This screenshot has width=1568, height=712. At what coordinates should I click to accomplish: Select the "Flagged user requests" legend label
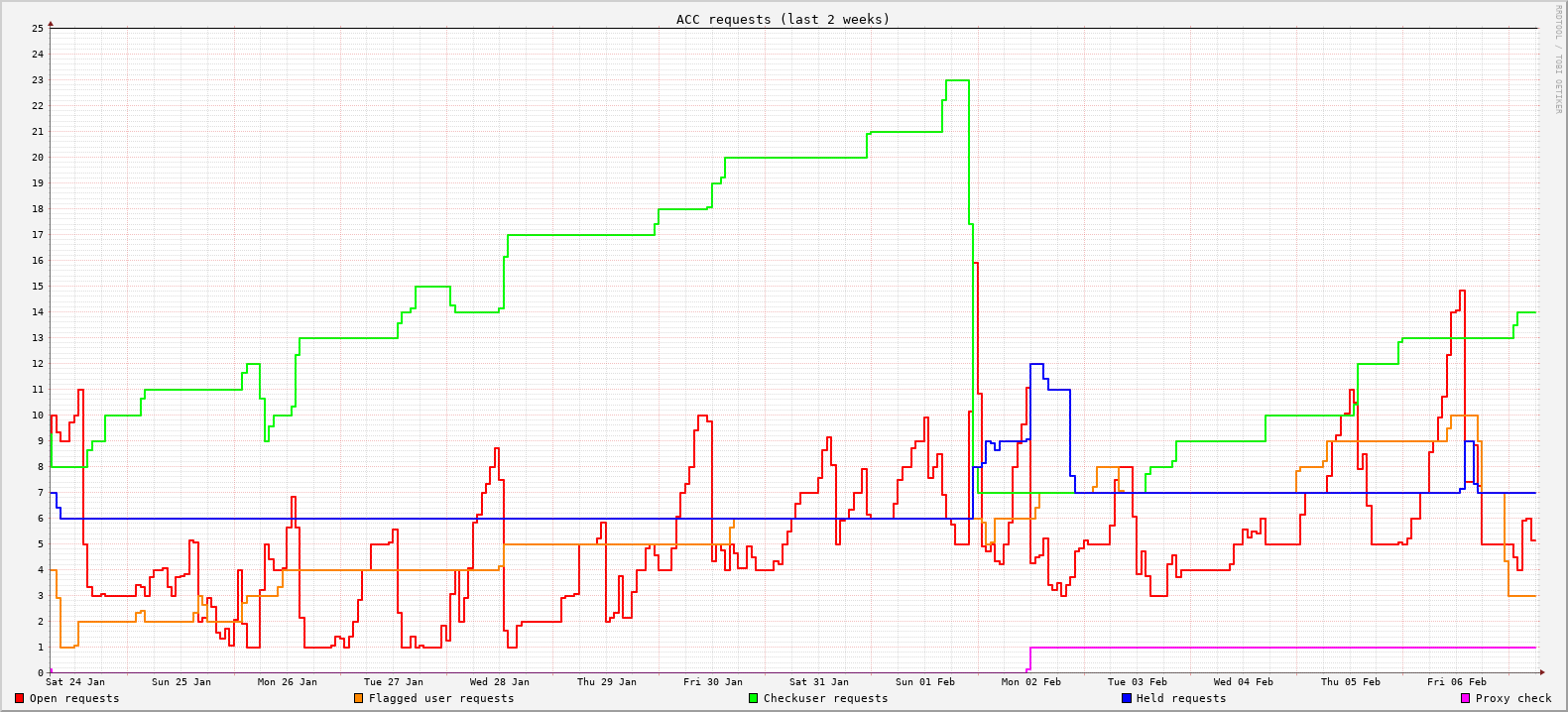click(x=441, y=698)
